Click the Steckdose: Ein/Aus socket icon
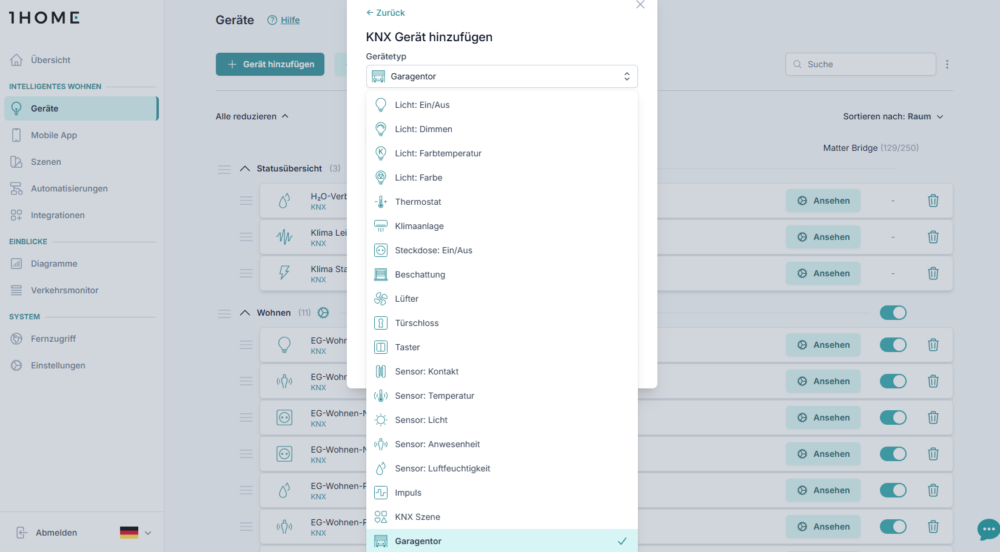This screenshot has width=1000, height=552. tap(381, 250)
